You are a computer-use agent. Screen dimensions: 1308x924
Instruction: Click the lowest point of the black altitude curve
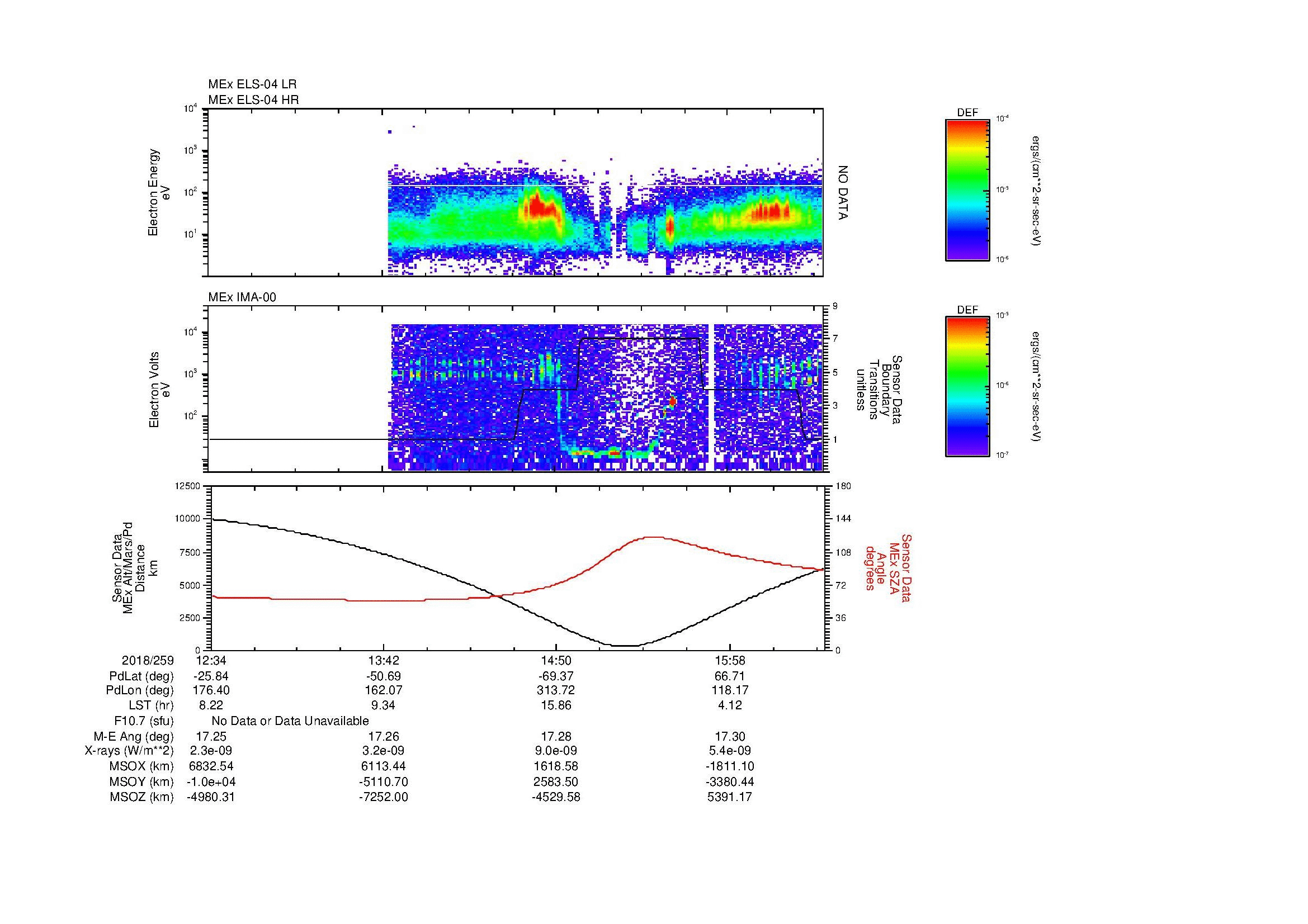click(x=626, y=646)
